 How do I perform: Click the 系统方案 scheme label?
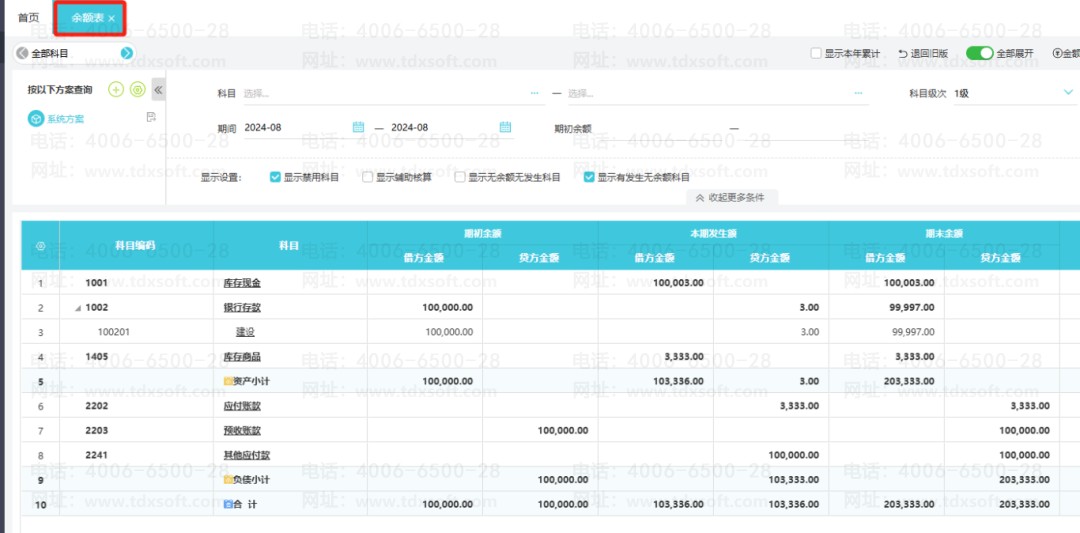(x=65, y=119)
